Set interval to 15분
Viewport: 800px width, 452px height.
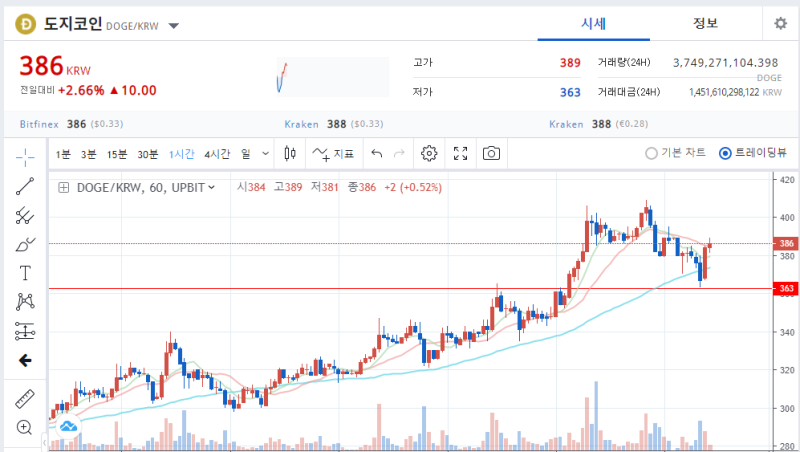coord(117,154)
